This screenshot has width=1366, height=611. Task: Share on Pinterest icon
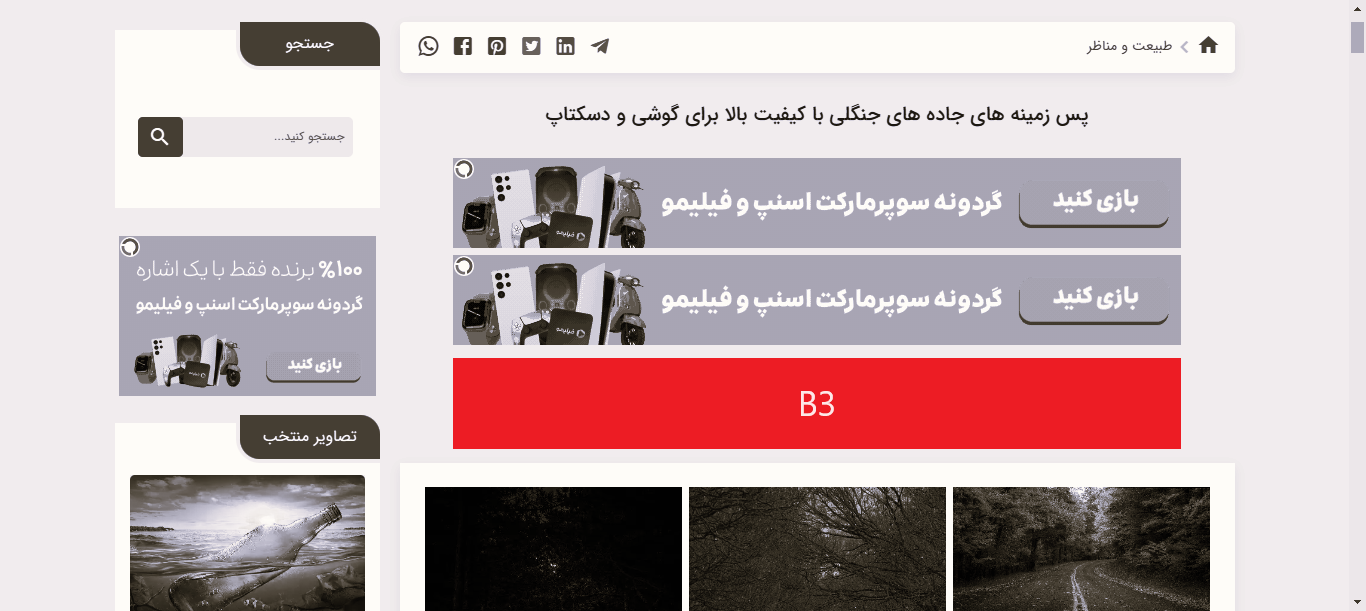coord(497,46)
